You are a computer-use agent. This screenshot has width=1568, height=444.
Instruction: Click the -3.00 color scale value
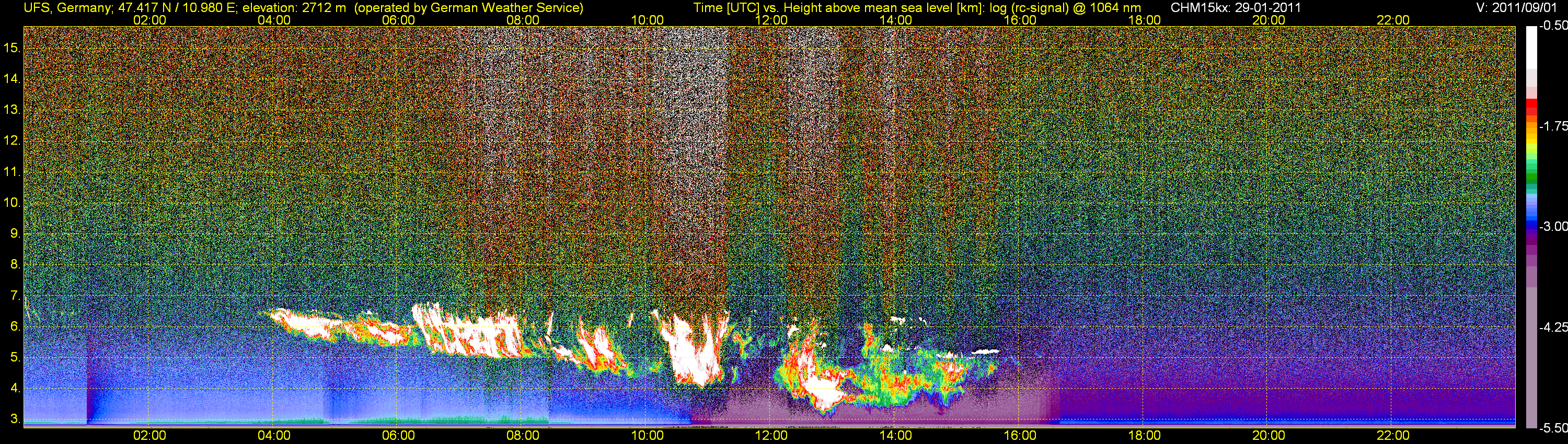tap(1553, 227)
